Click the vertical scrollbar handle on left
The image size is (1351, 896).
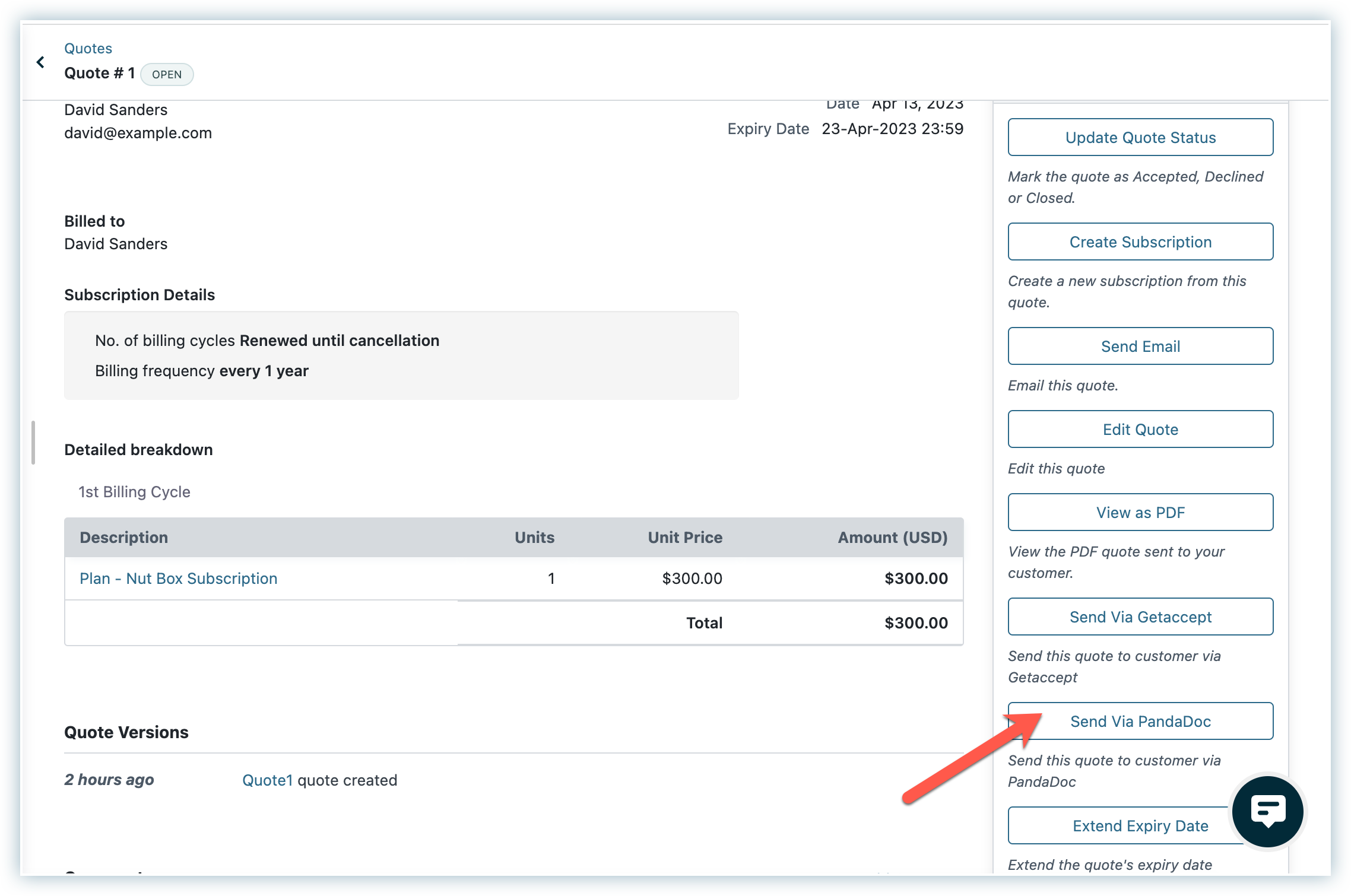tap(33, 443)
